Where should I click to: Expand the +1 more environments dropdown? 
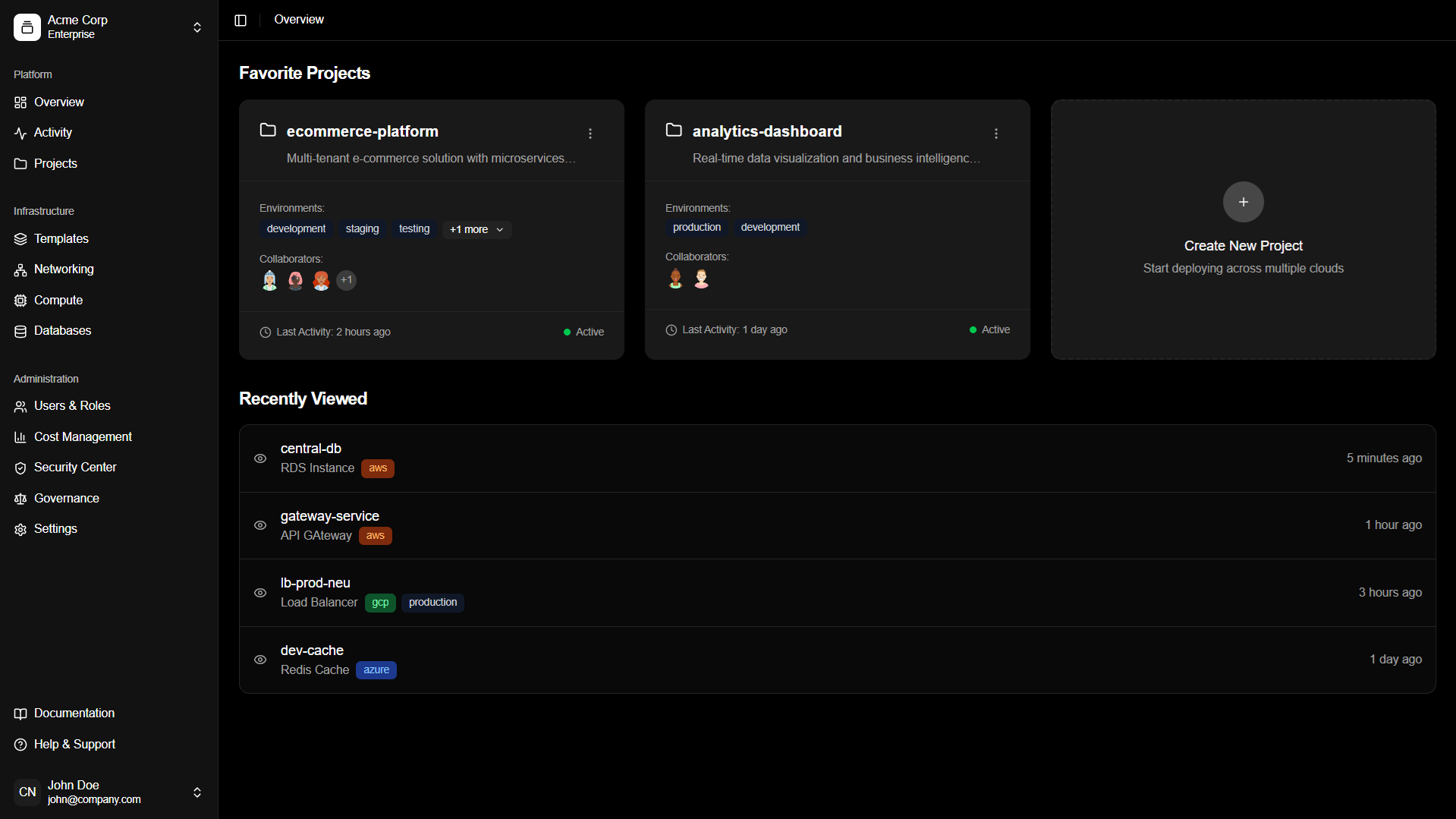click(x=476, y=229)
